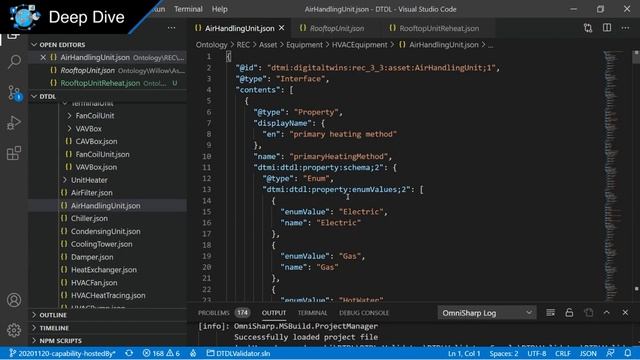Open CoolingTower.json in the explorer
The width and height of the screenshot is (640, 360).
click(x=101, y=244)
